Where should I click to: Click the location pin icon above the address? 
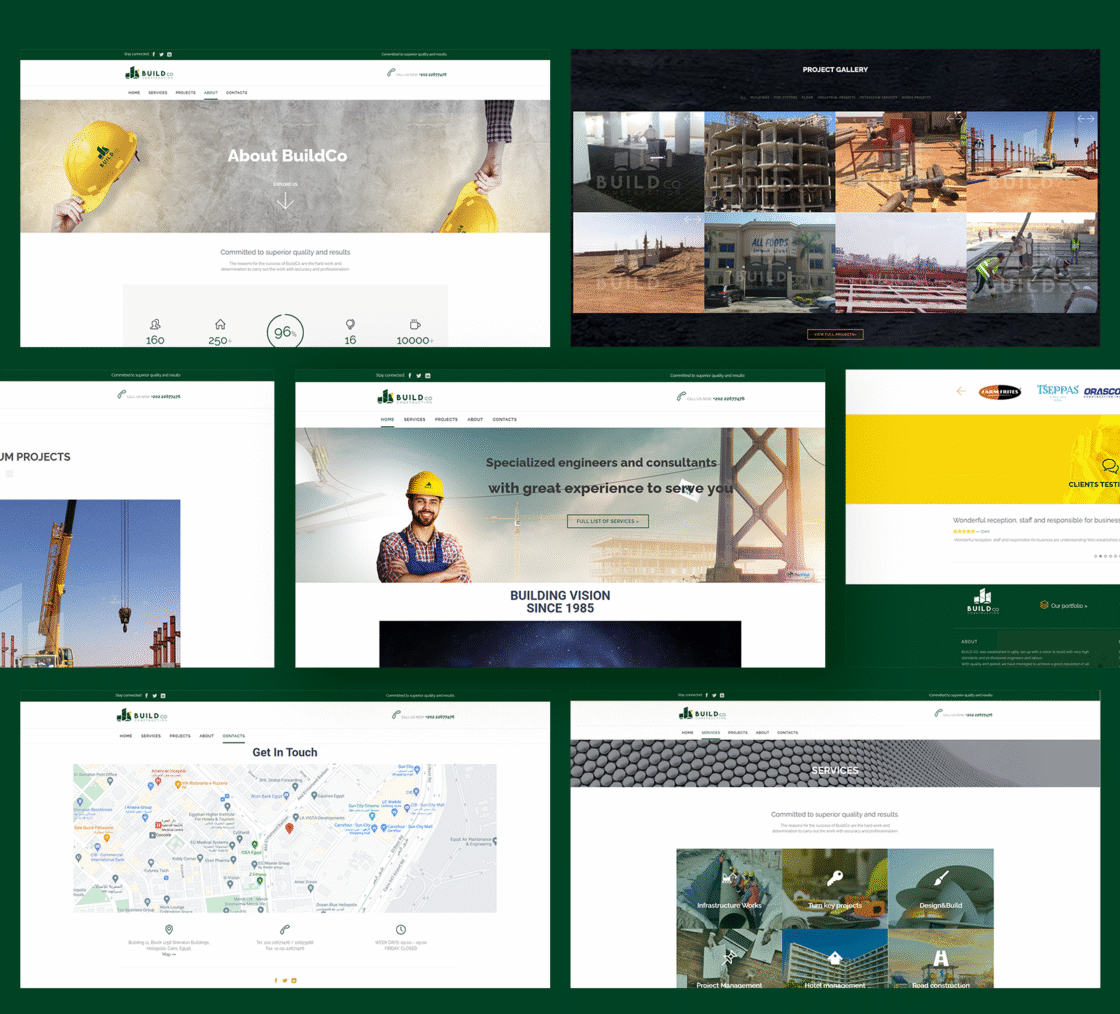168,930
